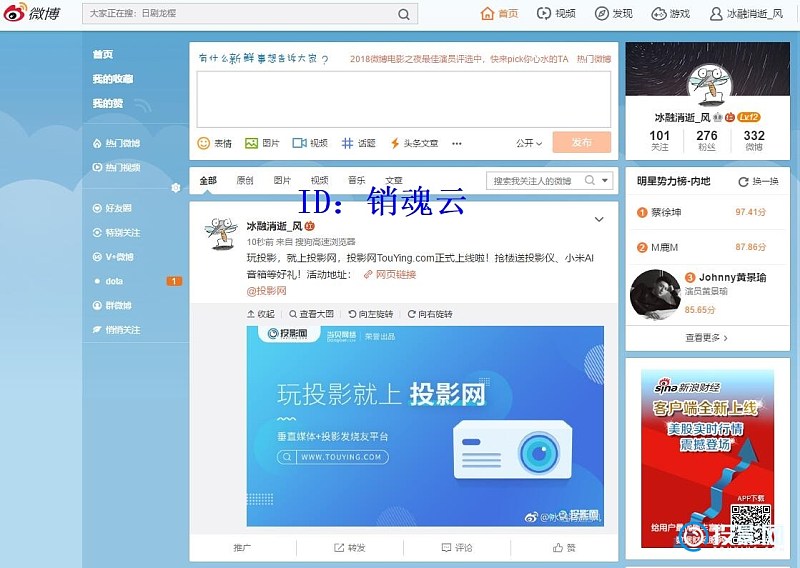Screen dimensions: 800x568
Task: Comment on post with 评论 button
Action: pyautogui.click(x=457, y=548)
